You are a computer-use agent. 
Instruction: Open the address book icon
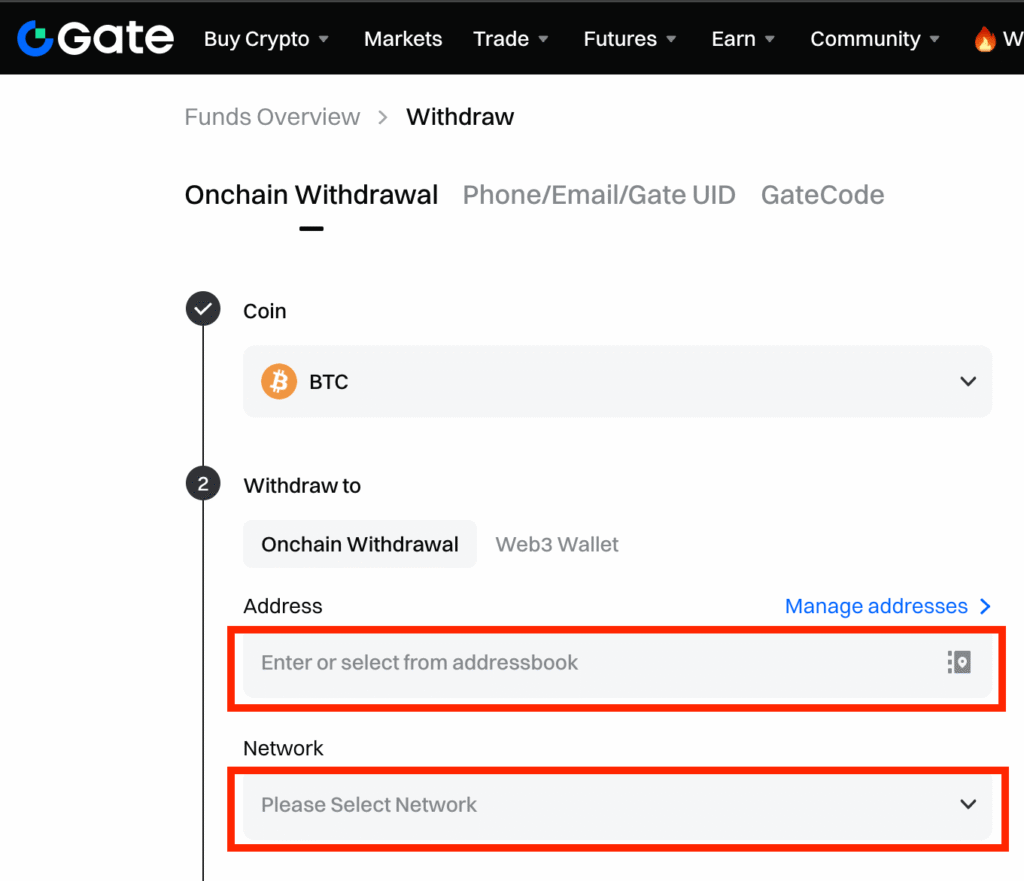click(x=959, y=662)
